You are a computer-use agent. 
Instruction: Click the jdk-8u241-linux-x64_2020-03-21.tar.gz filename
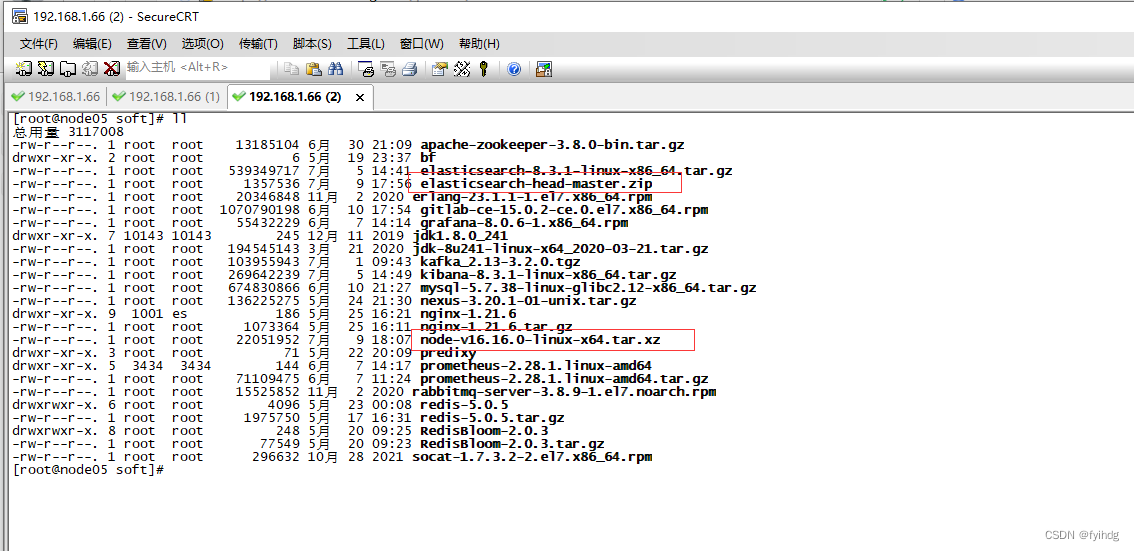[560, 249]
